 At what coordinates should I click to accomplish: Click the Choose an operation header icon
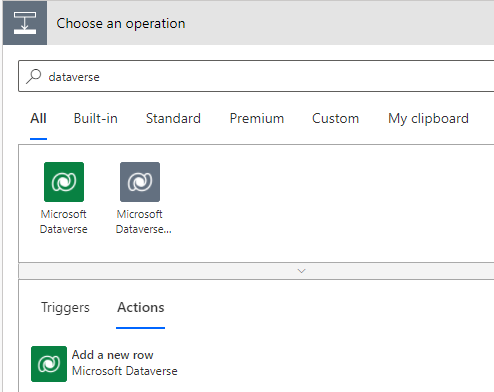25,23
